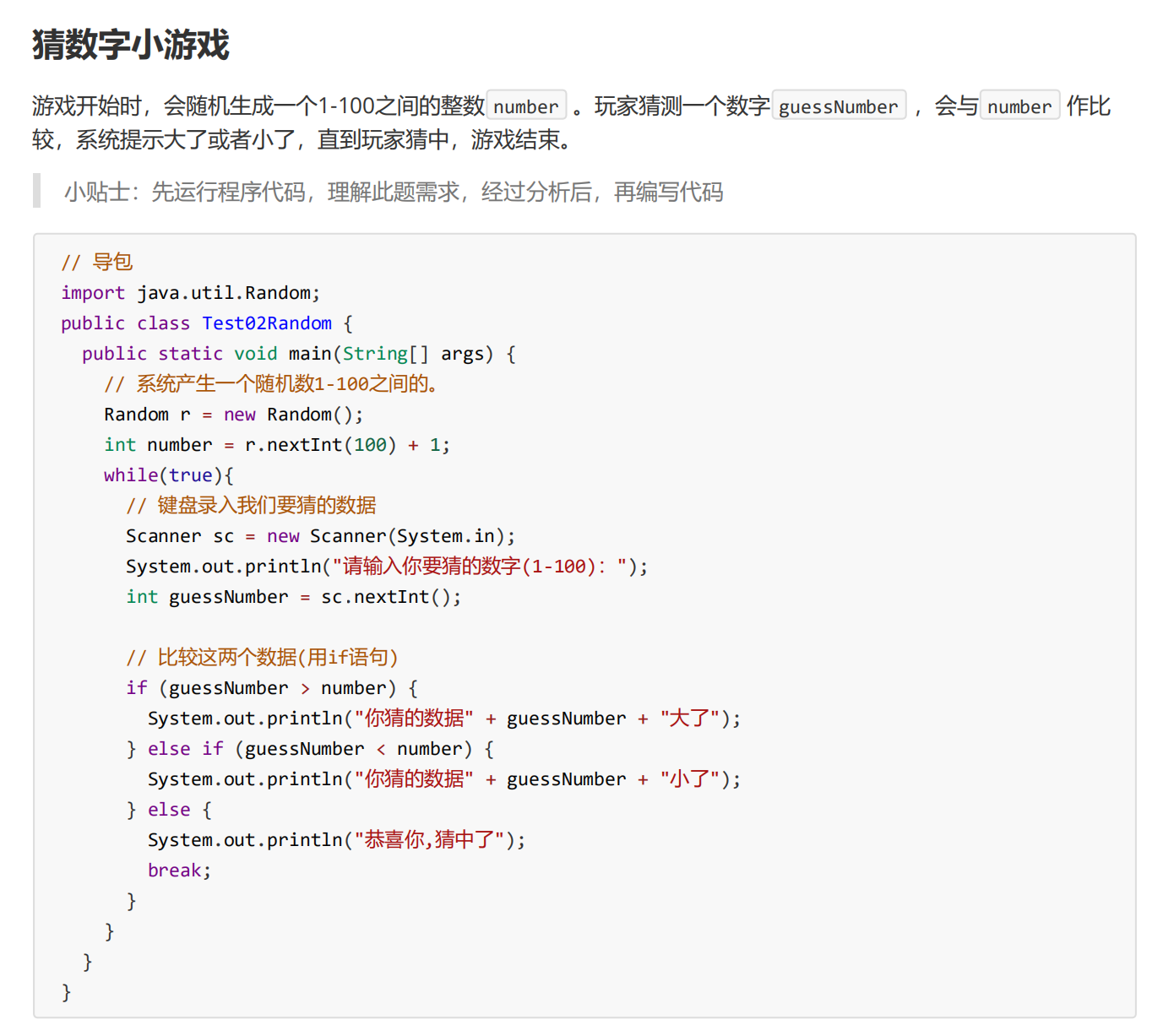Select line Scanner sc = new Scanner(System.in);
This screenshot has width=1174, height=1036.
321,536
